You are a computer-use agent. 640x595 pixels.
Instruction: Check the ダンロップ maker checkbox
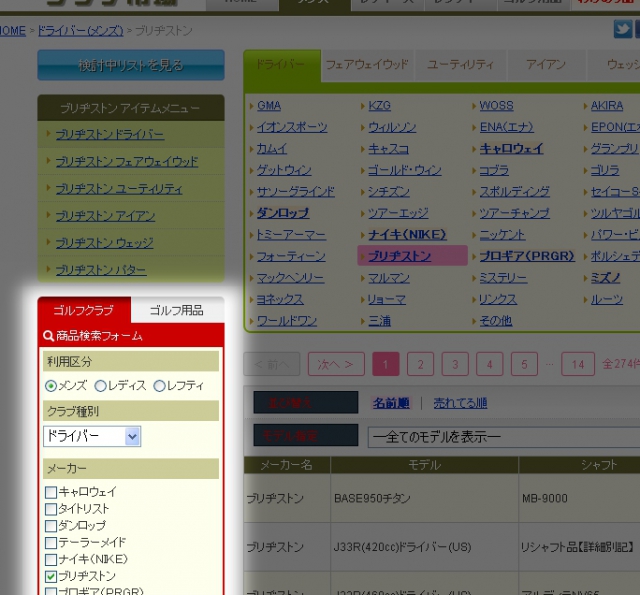click(x=51, y=526)
